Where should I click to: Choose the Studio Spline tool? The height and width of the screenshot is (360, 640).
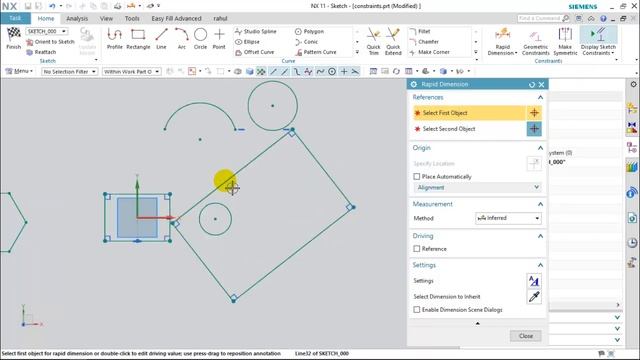click(x=256, y=31)
